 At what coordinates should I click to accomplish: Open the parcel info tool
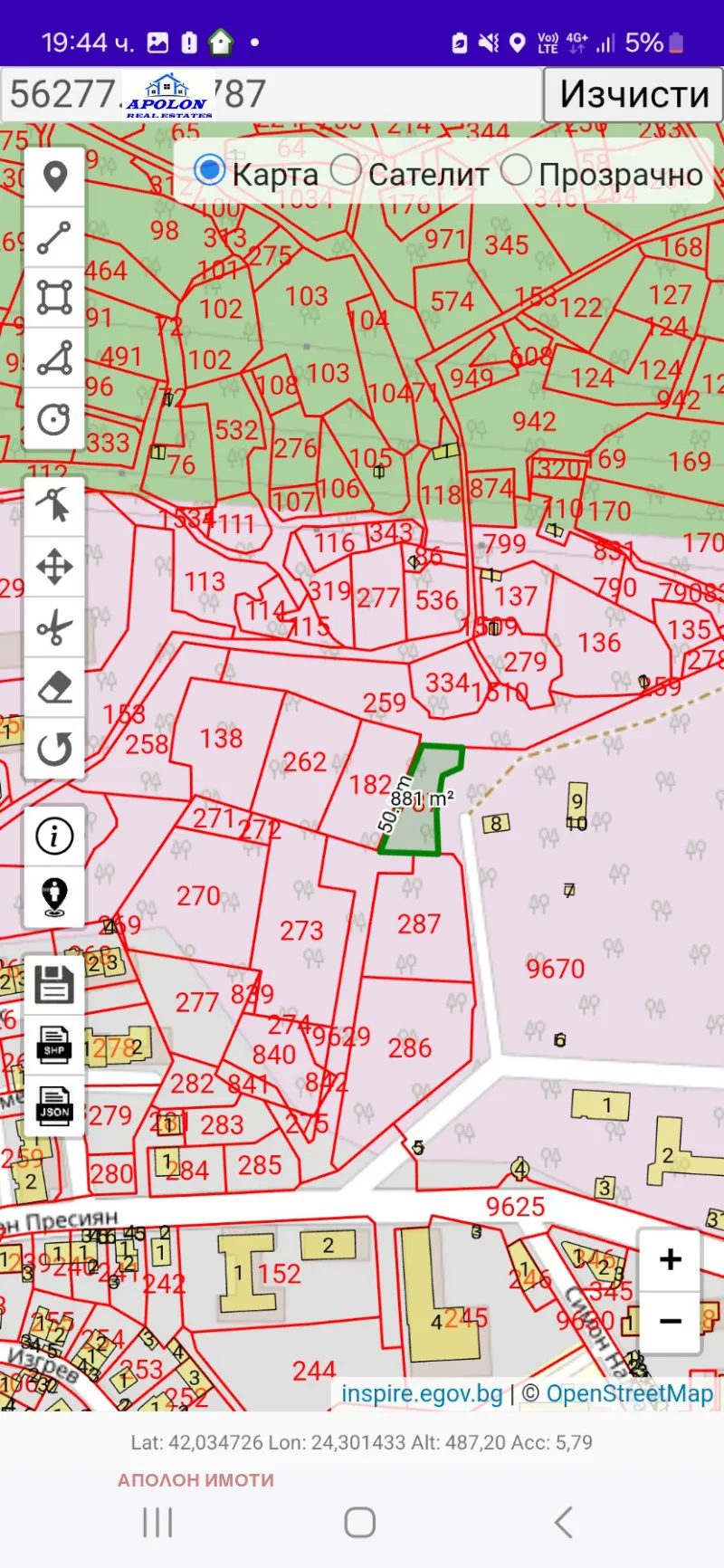[x=54, y=836]
